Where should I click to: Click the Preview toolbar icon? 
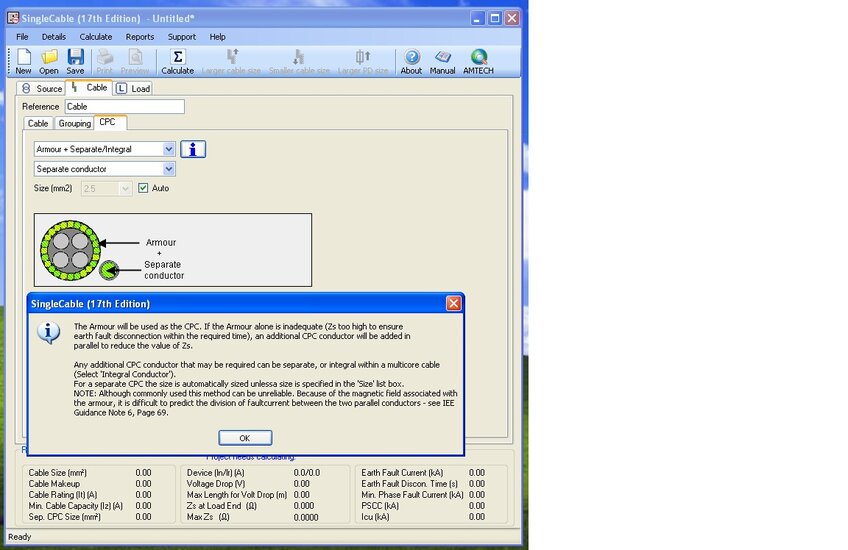pyautogui.click(x=135, y=61)
